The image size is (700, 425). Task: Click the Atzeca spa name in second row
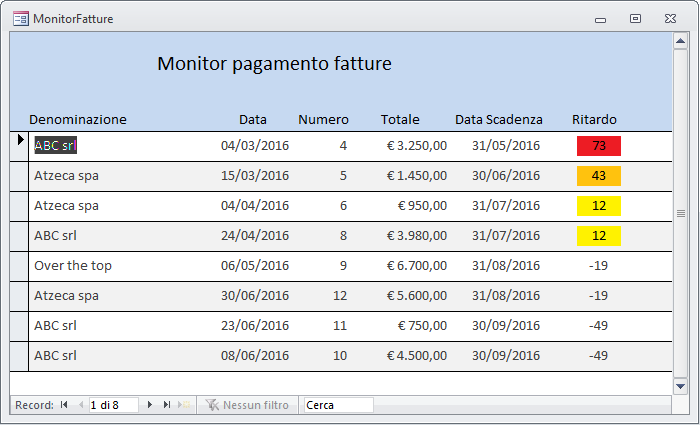[67, 175]
